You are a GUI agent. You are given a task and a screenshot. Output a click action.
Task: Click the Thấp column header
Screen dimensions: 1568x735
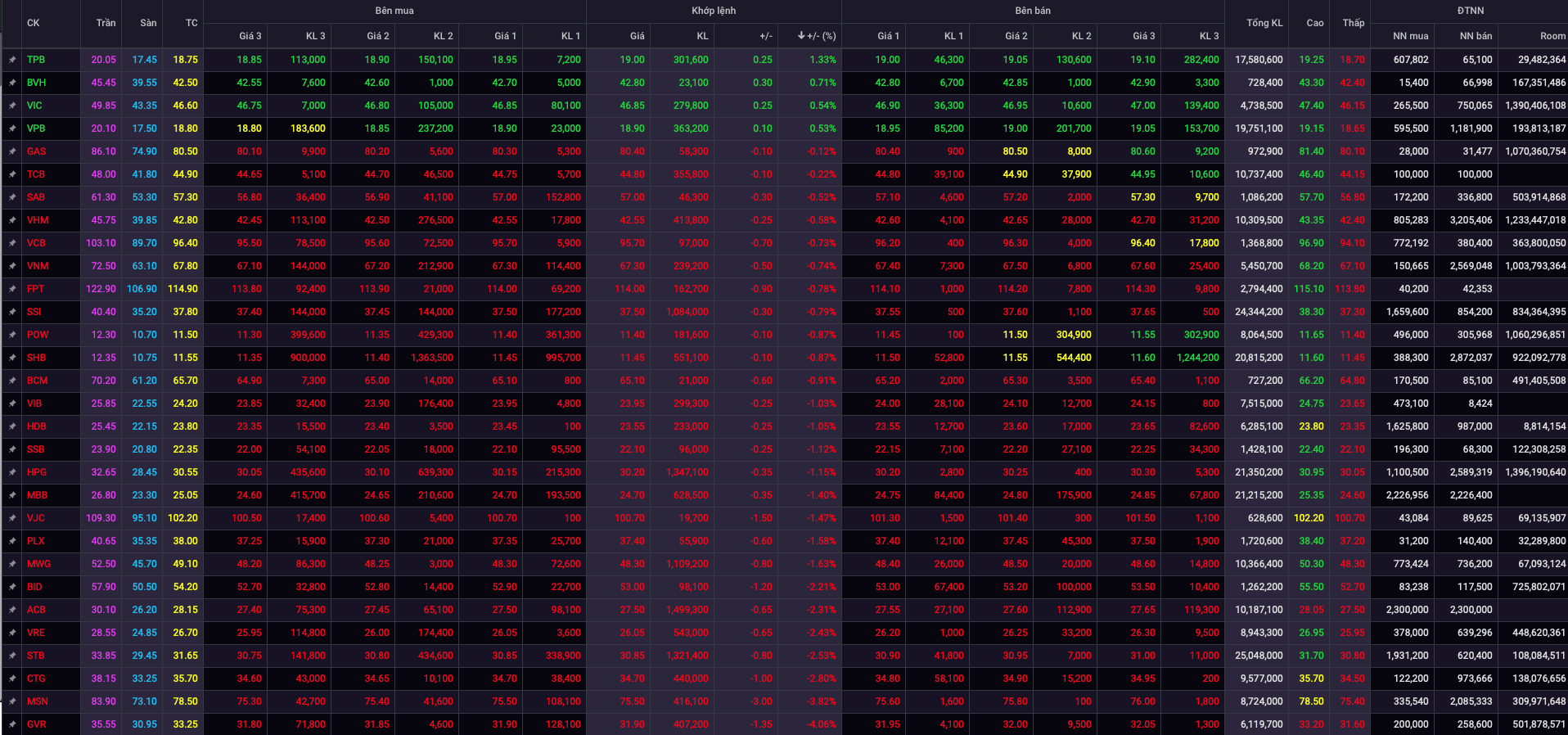(x=1354, y=23)
